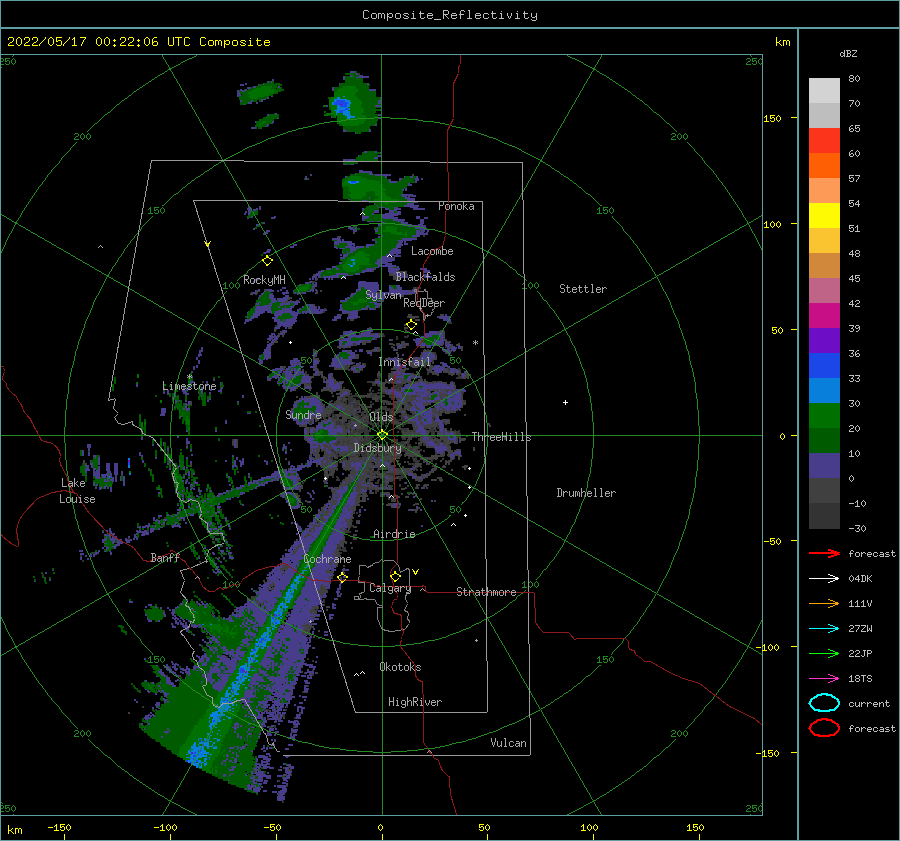Click the RockyMH label
This screenshot has height=841, width=900.
click(x=264, y=280)
